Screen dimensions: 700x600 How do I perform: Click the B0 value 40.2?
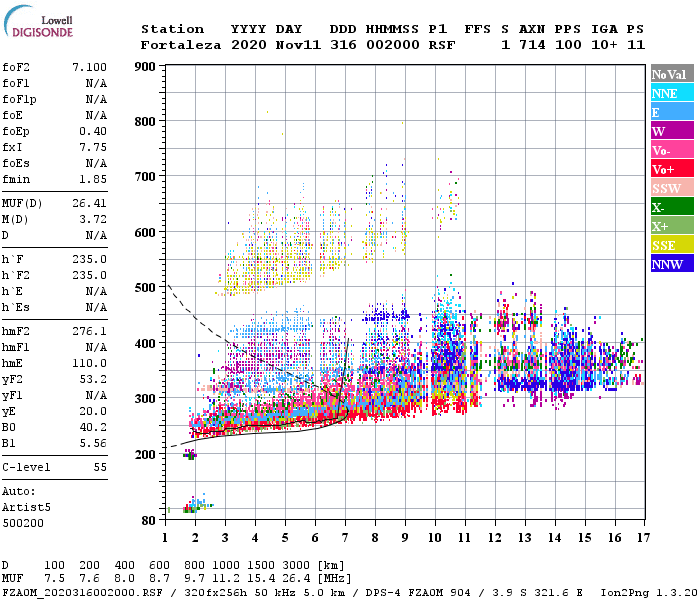click(93, 427)
